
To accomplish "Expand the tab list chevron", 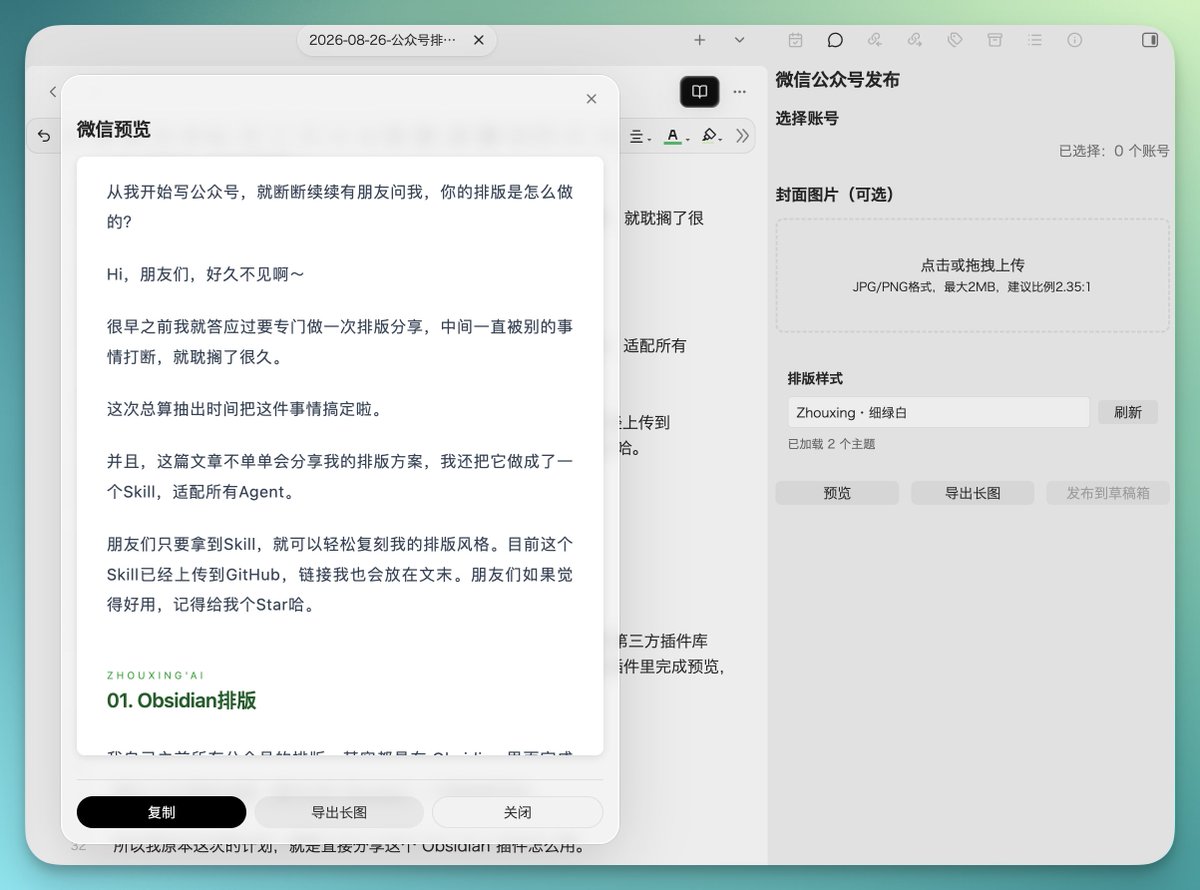I will tap(739, 40).
